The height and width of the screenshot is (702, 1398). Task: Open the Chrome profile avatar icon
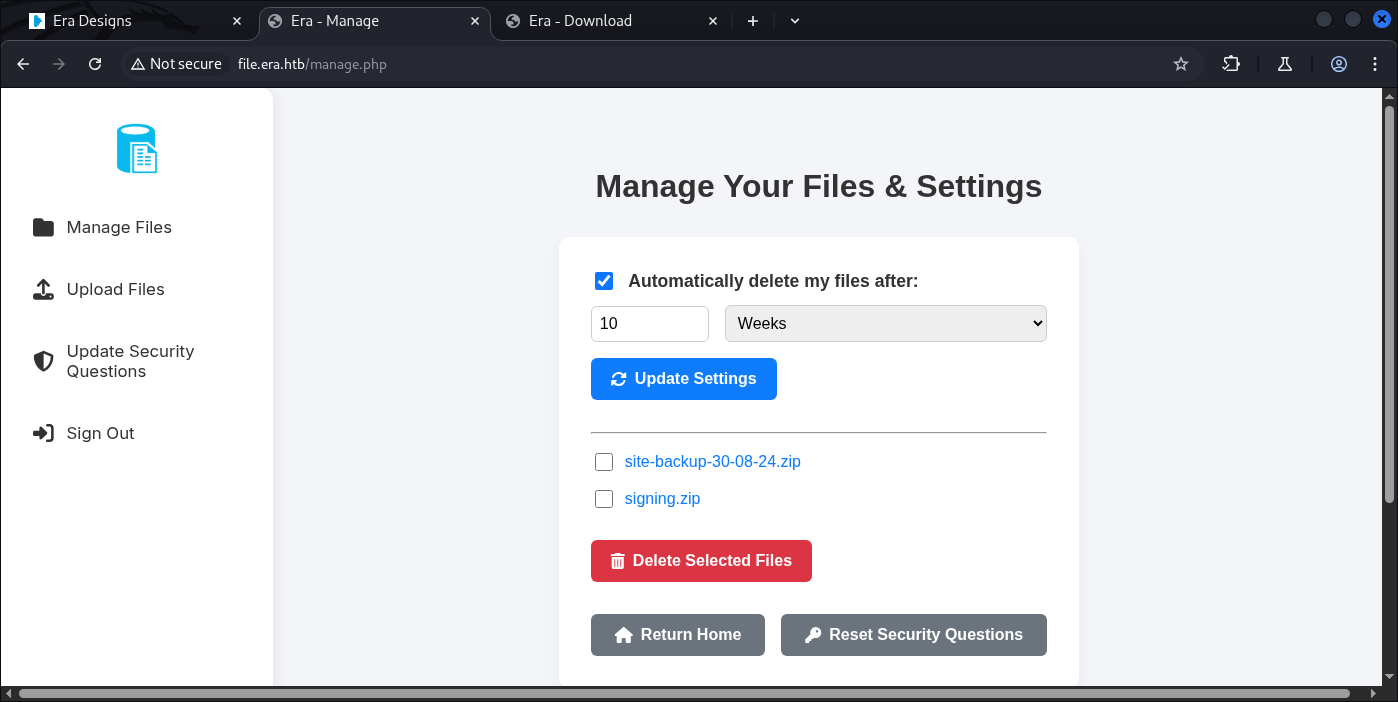point(1339,64)
